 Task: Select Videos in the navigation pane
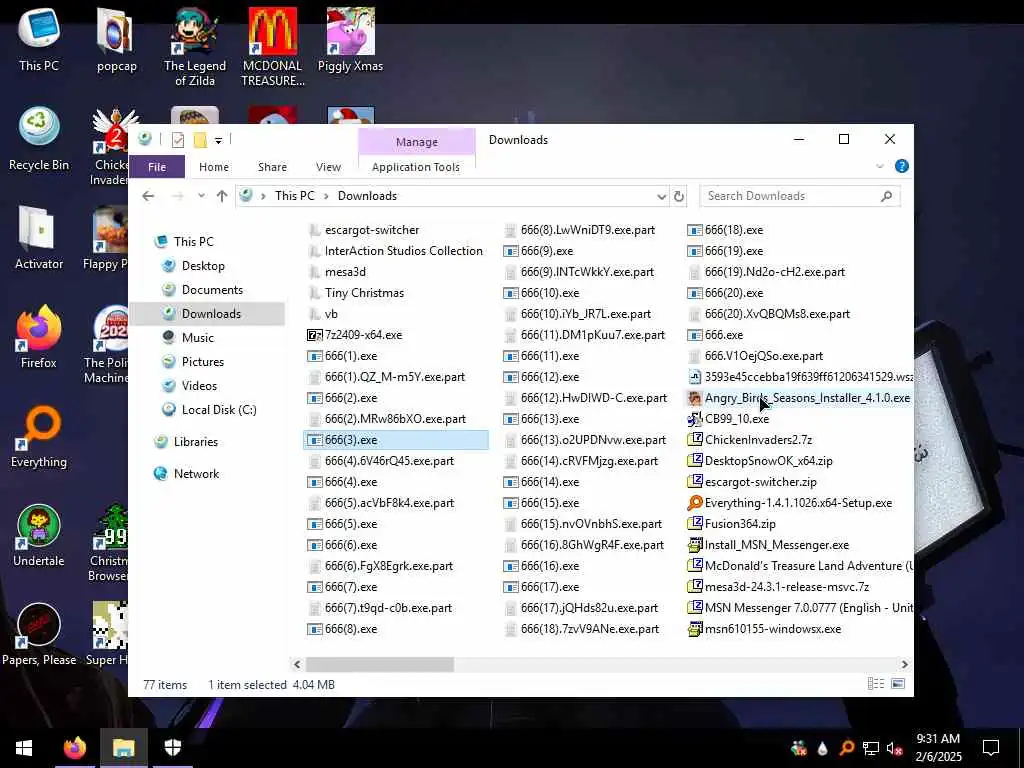pyautogui.click(x=199, y=386)
